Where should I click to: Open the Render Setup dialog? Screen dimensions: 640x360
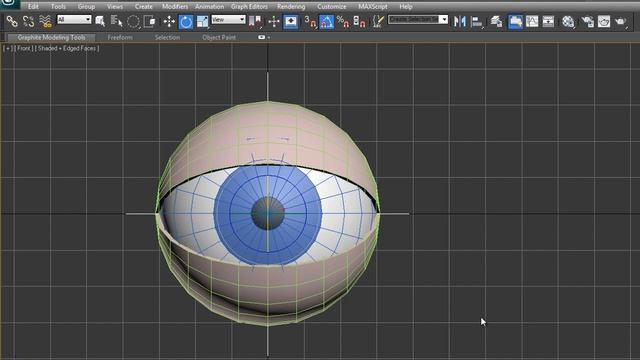588,21
